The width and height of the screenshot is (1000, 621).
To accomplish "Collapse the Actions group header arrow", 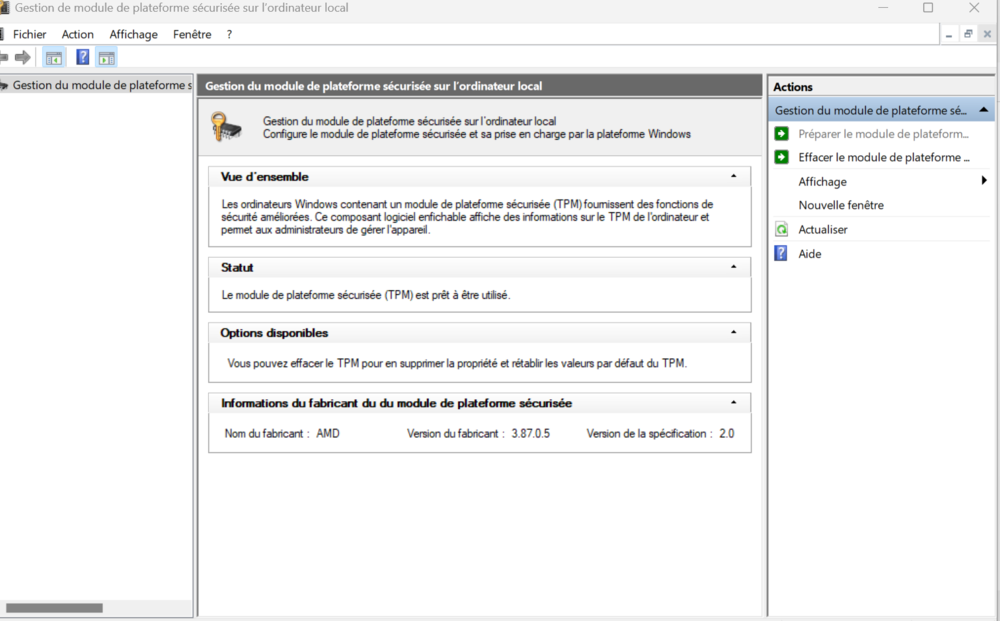I will (984, 110).
